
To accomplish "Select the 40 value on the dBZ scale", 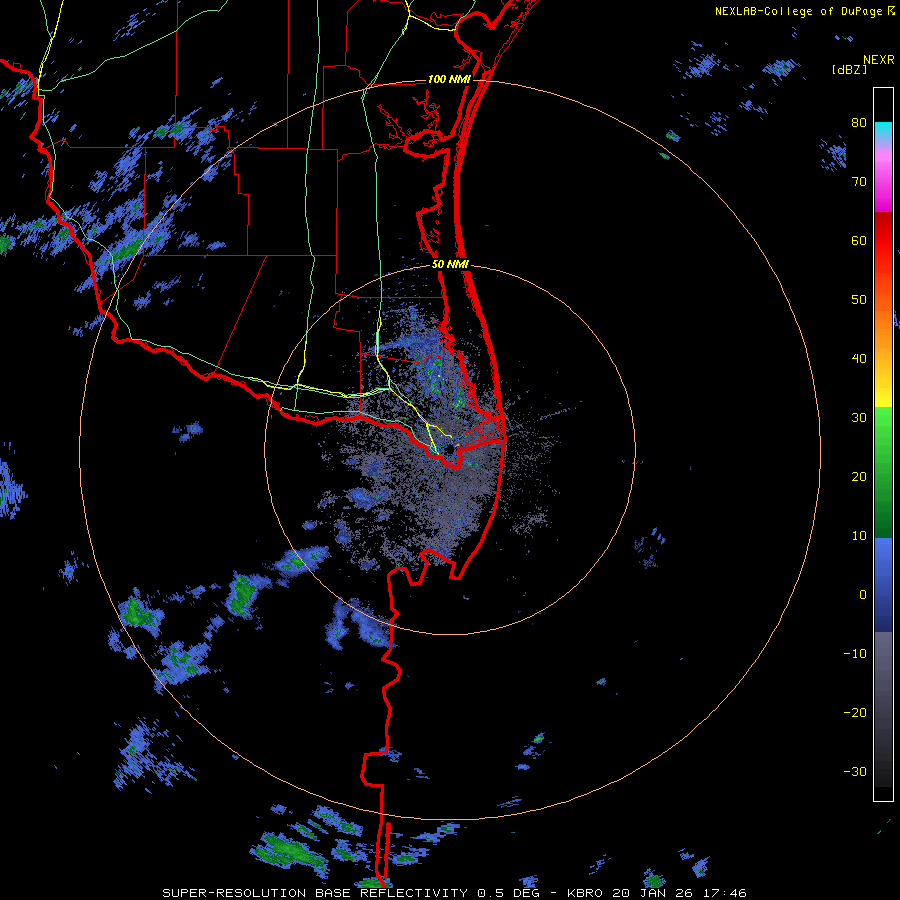I will [x=859, y=359].
